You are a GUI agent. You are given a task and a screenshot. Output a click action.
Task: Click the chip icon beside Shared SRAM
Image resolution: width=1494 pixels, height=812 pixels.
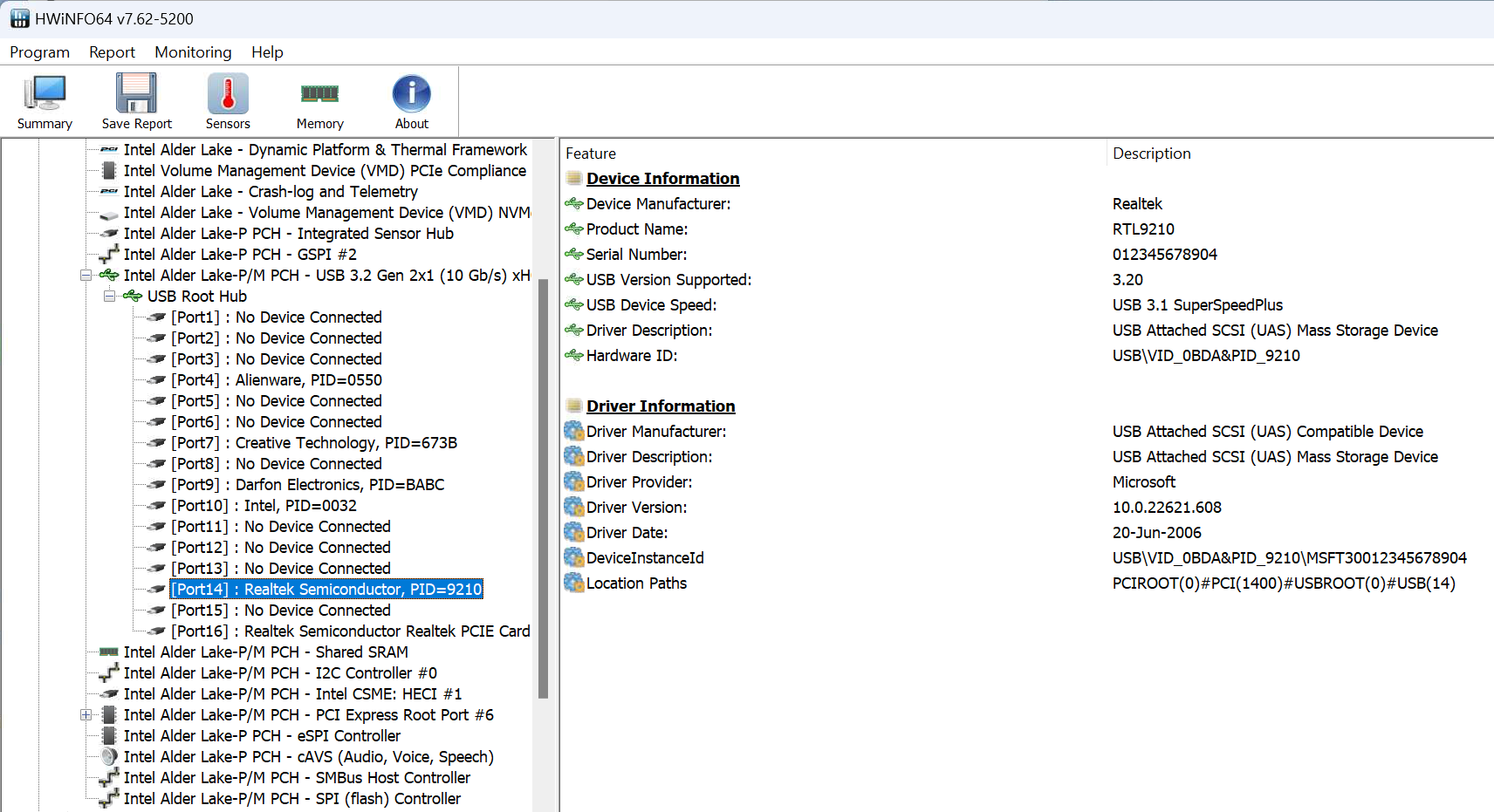click(109, 652)
